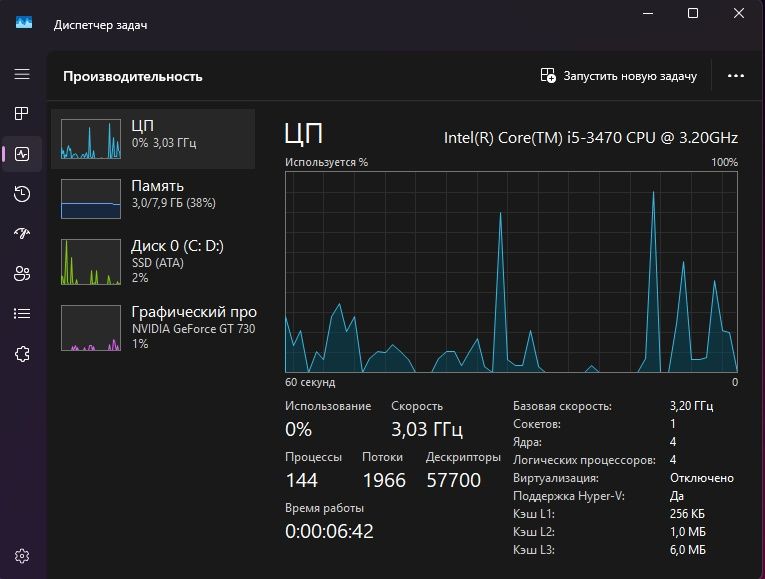
Task: Click the Используется % graph label
Action: tap(326, 162)
